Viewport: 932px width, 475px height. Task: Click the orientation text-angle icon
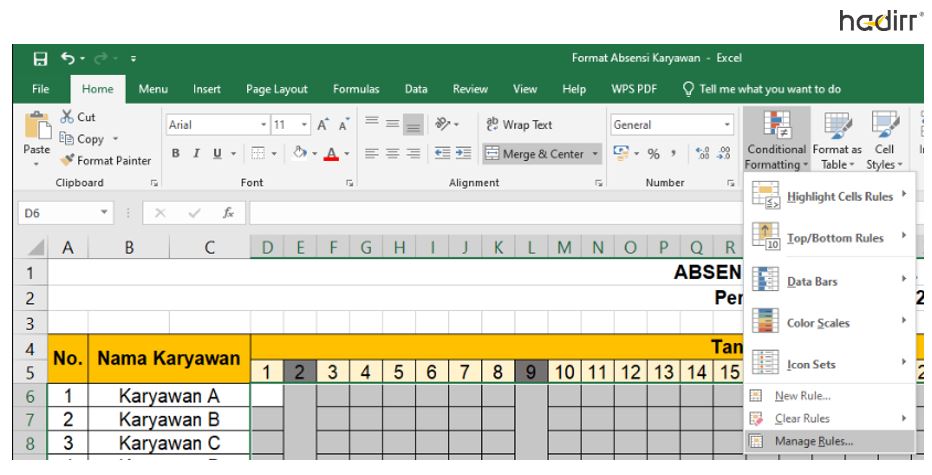pyautogui.click(x=443, y=124)
